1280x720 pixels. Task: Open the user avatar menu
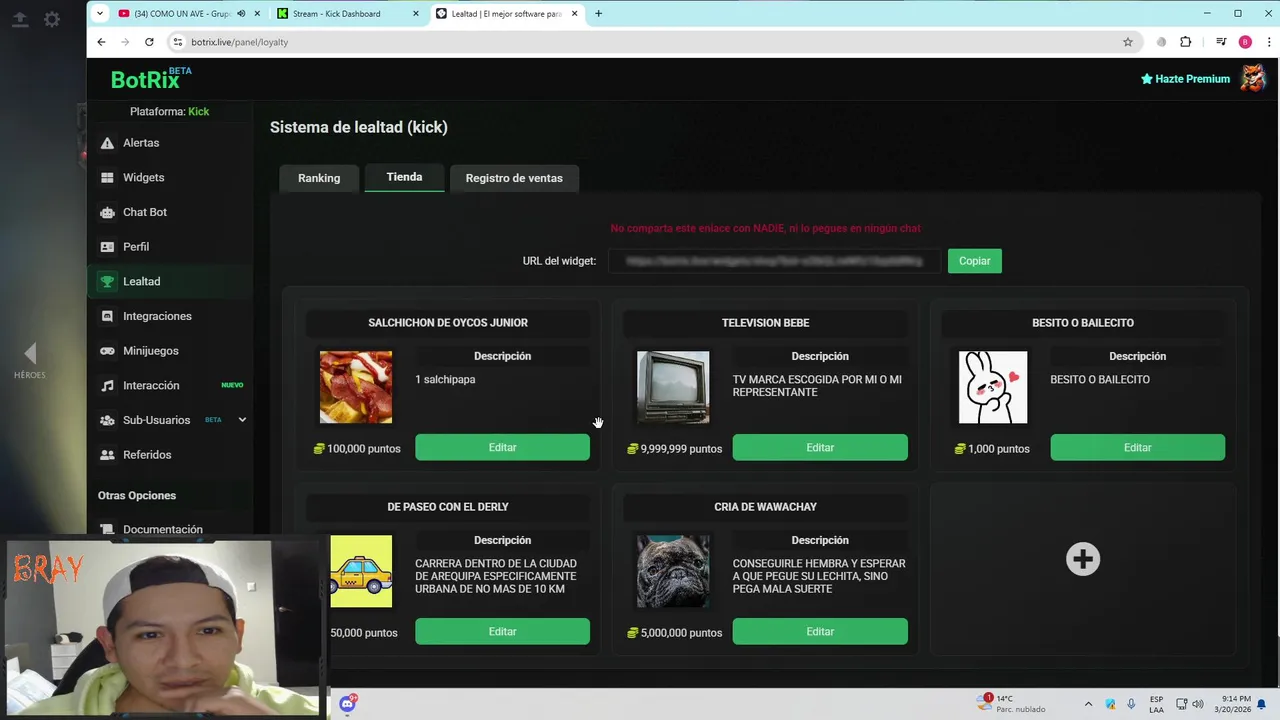click(1253, 78)
